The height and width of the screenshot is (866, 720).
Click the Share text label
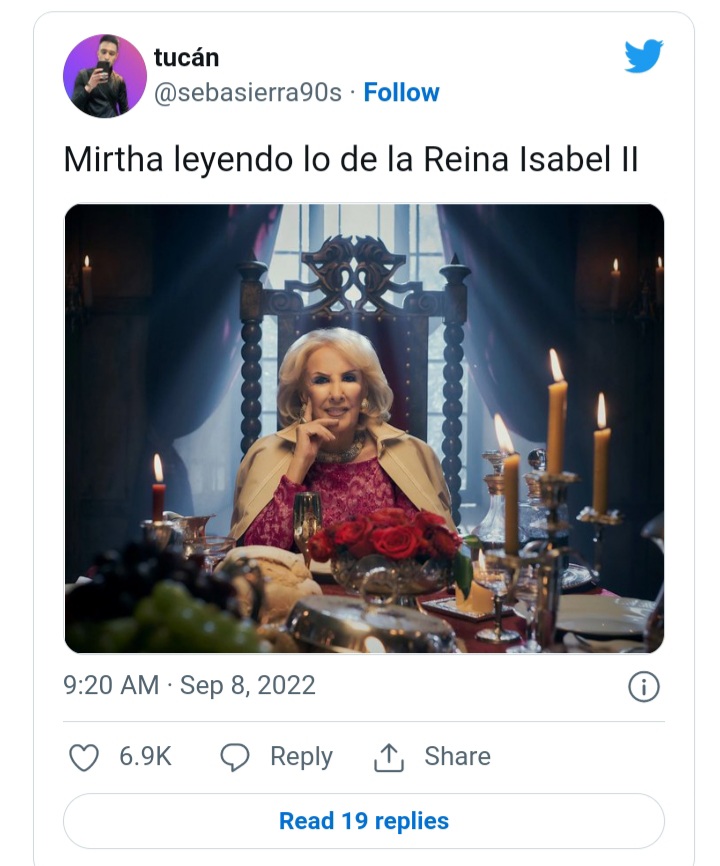click(457, 757)
